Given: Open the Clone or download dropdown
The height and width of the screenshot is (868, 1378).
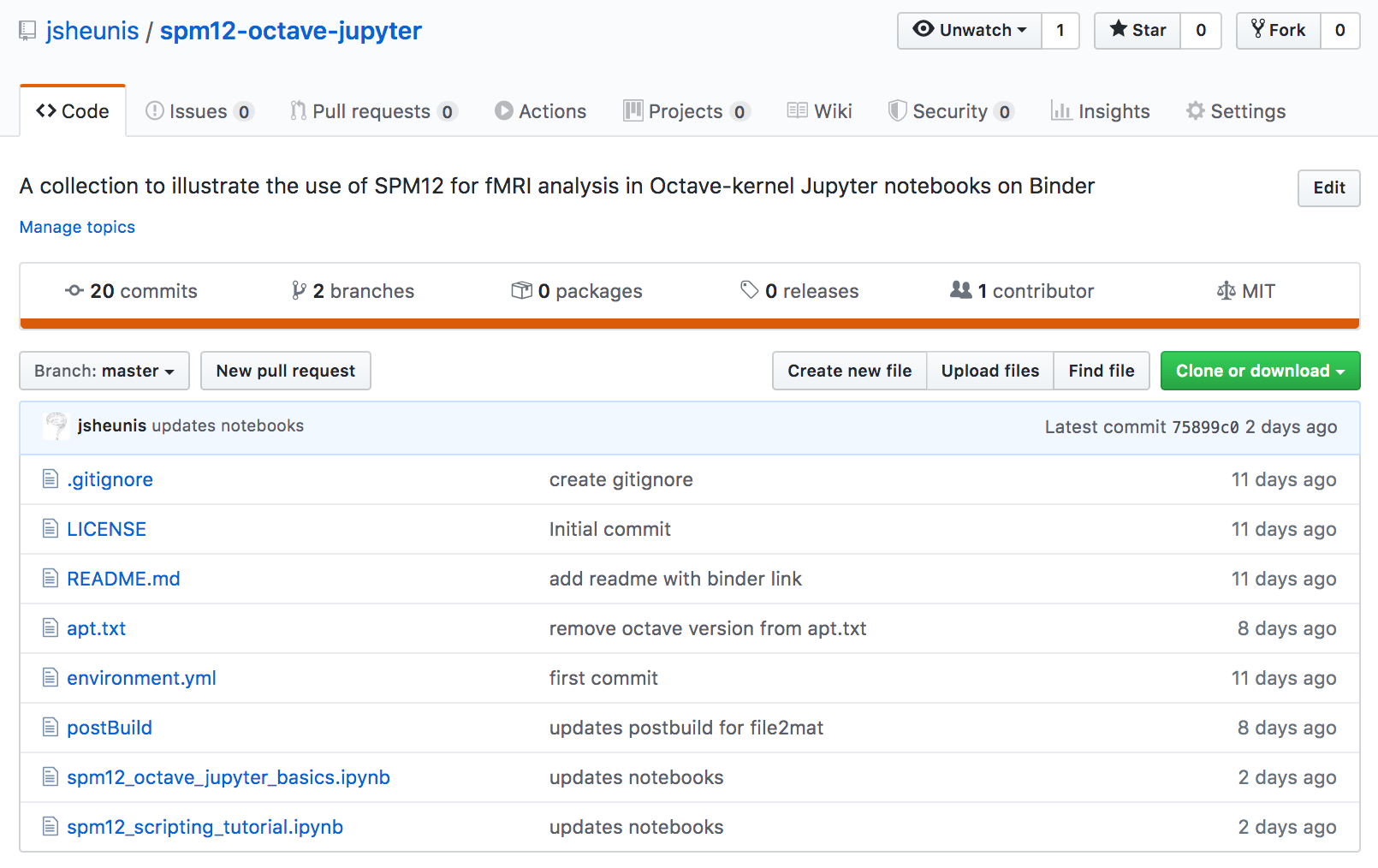Looking at the screenshot, I should coord(1259,371).
